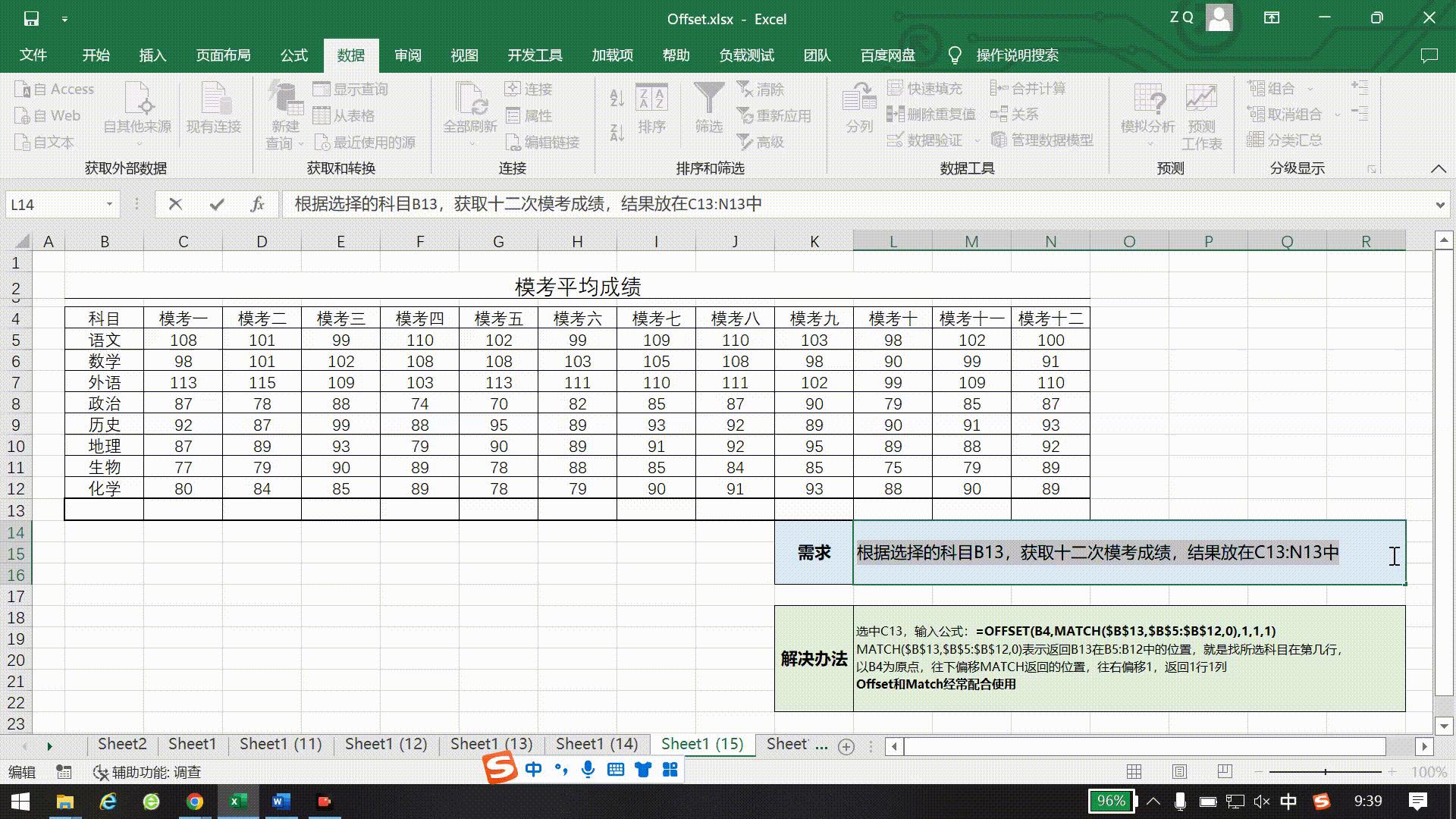Click the horizontal scrollbar right arrow
Screen dimensions: 1456x819
tap(1425, 746)
